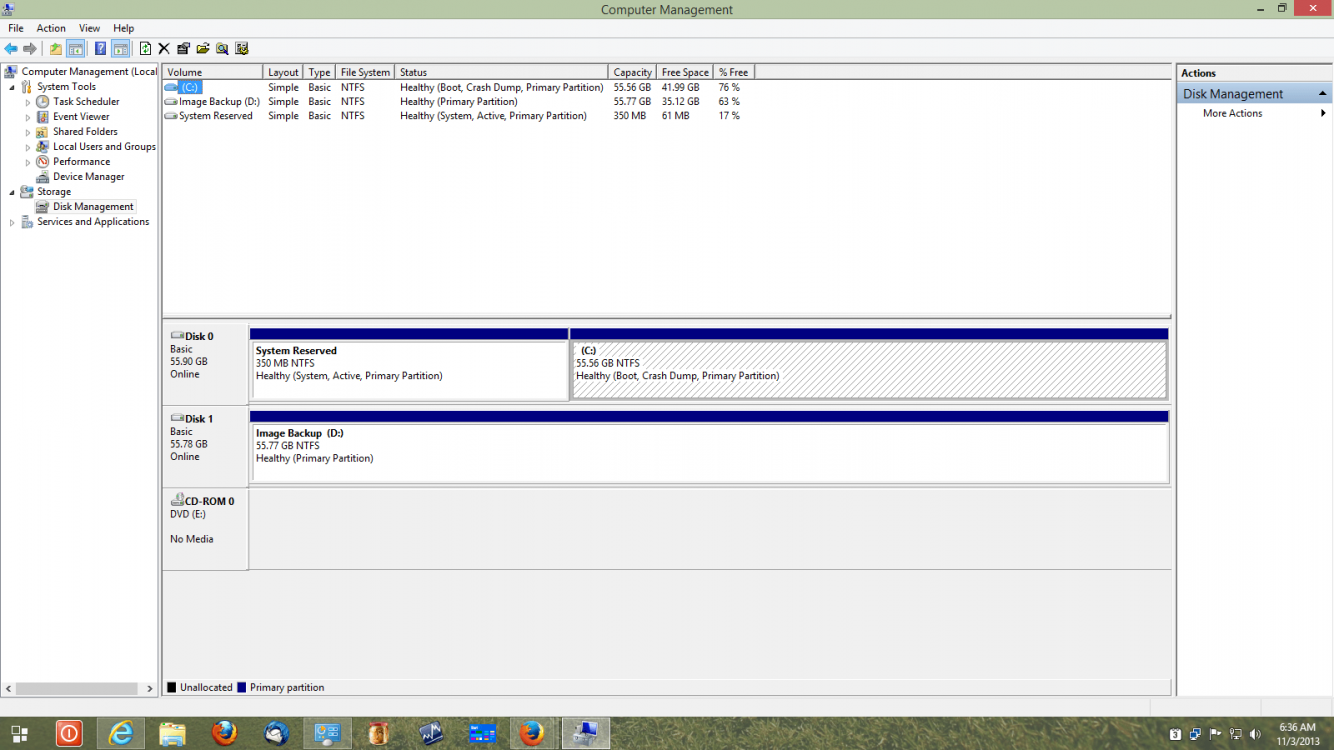Select Event Viewer in console tree
This screenshot has width=1334, height=750.
click(x=81, y=117)
